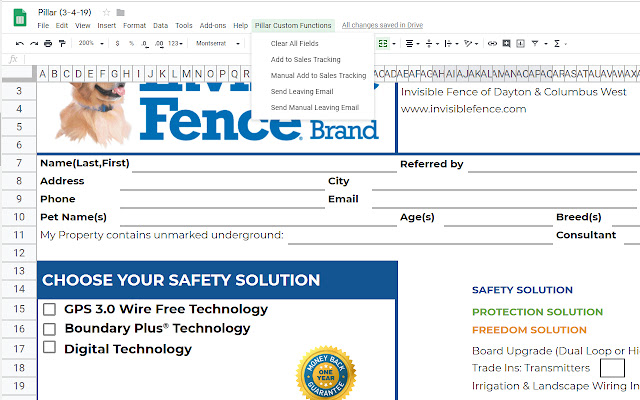Click the Pillar (3-4-19) document title
The height and width of the screenshot is (400, 640).
[x=64, y=12]
